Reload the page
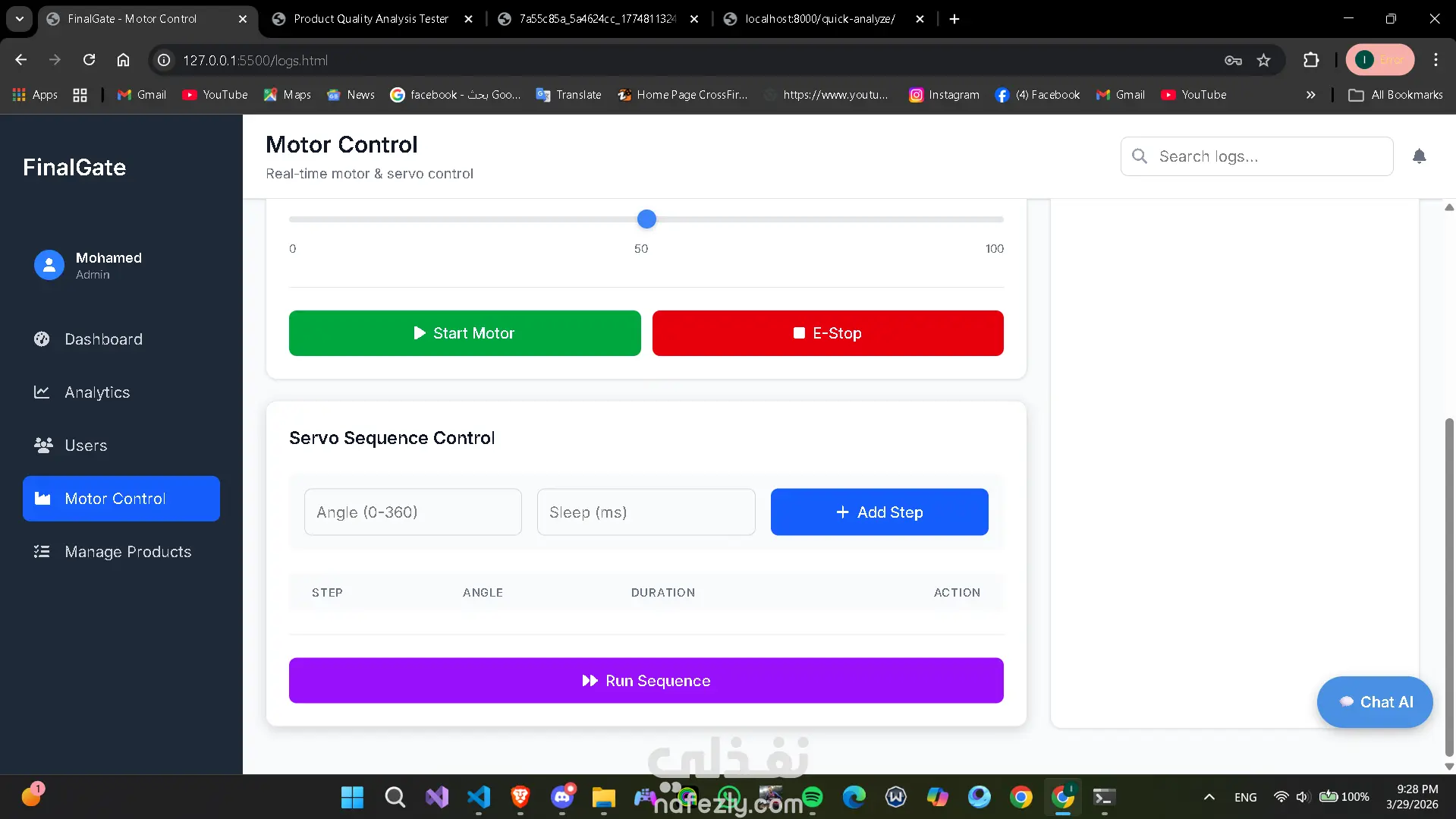The image size is (1456, 819). pos(89,60)
